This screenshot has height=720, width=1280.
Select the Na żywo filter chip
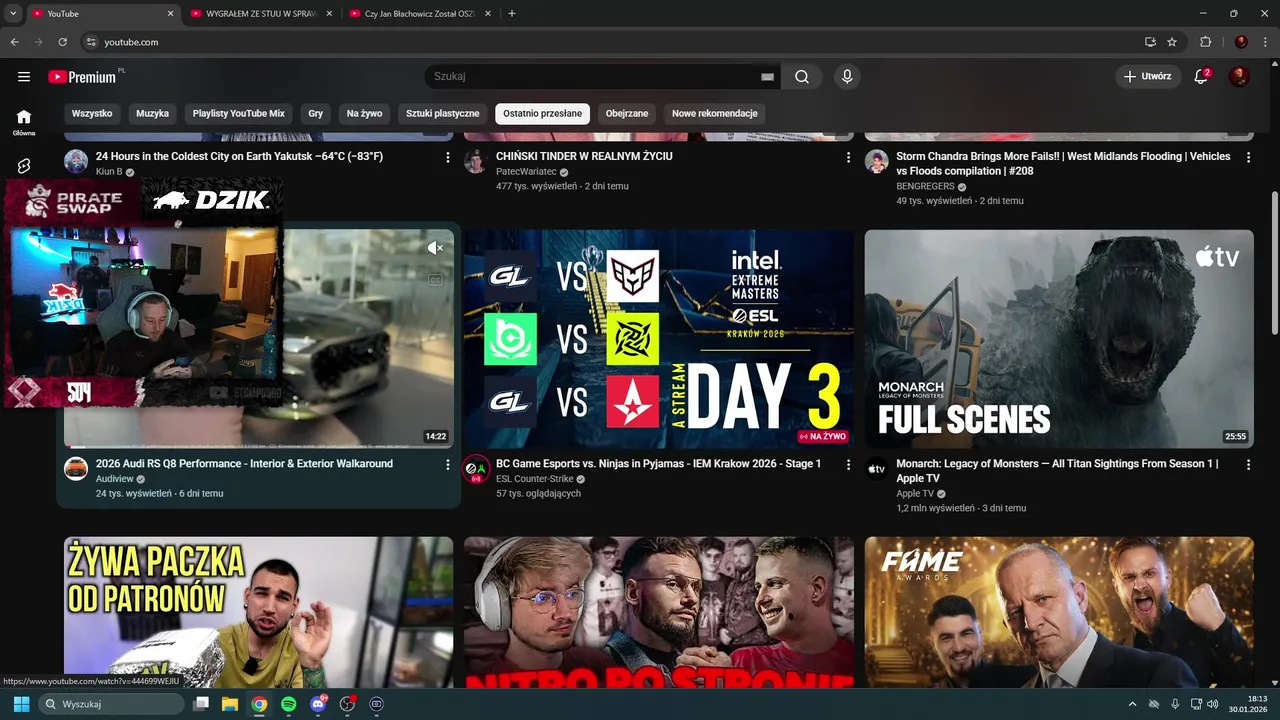point(364,114)
